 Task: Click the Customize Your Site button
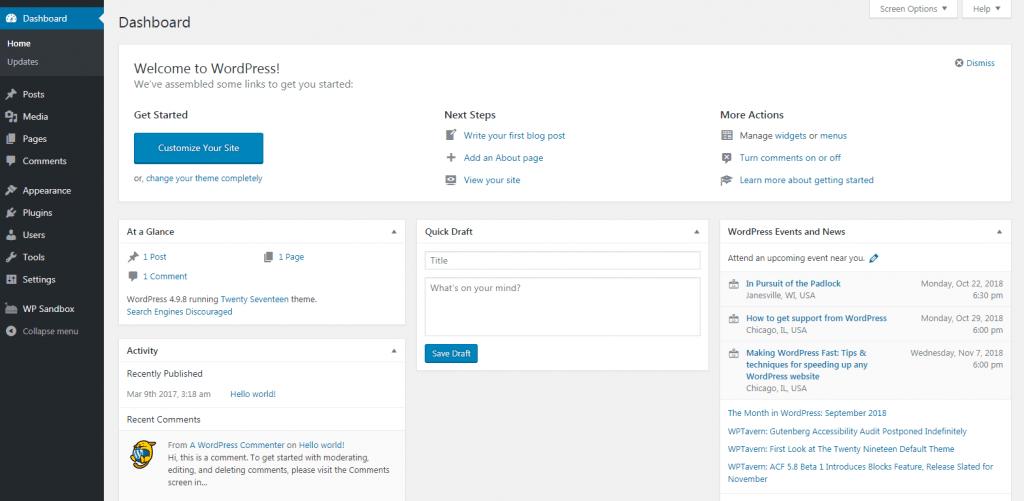click(x=199, y=148)
